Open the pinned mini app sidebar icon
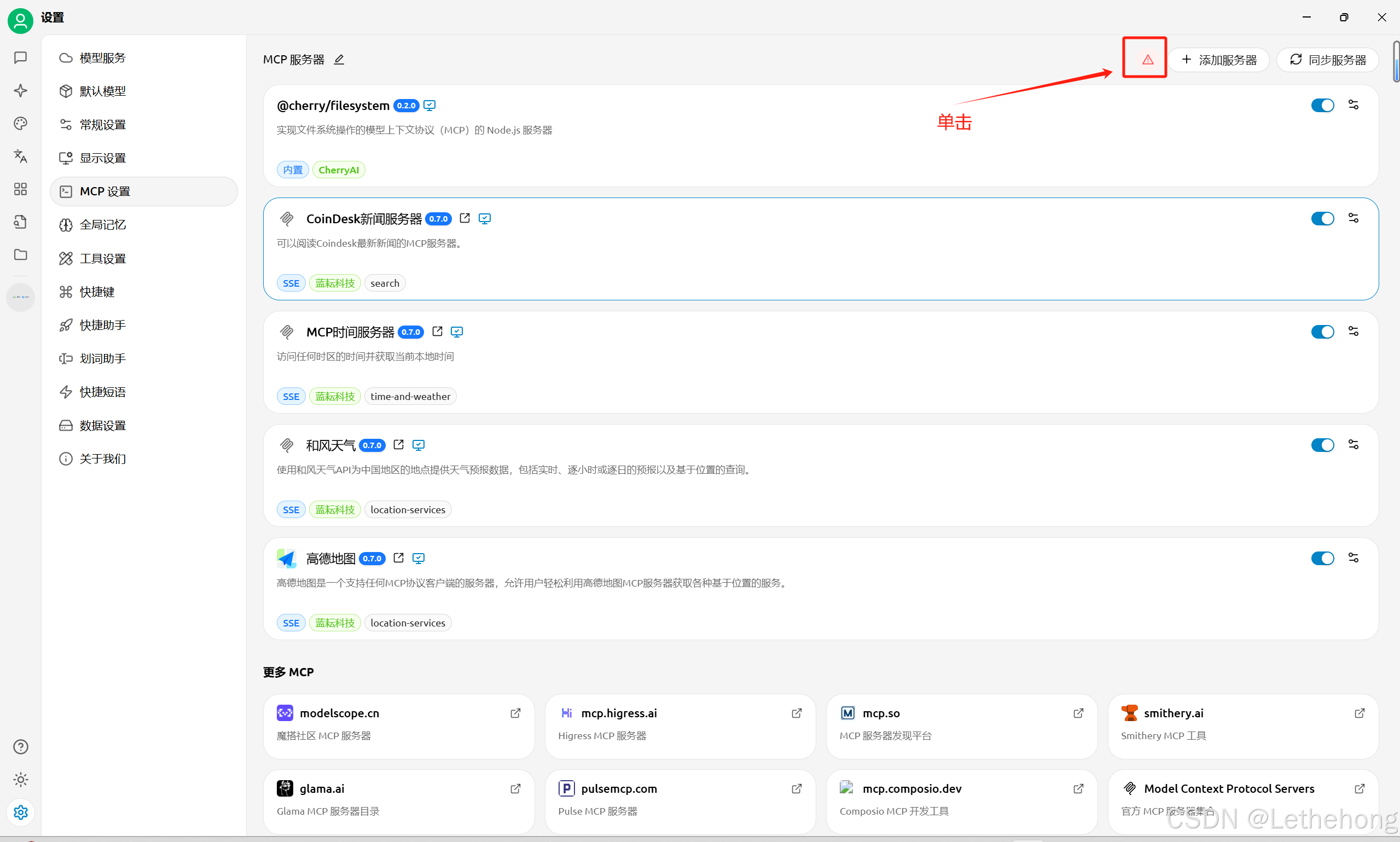This screenshot has height=842, width=1400. (20, 297)
